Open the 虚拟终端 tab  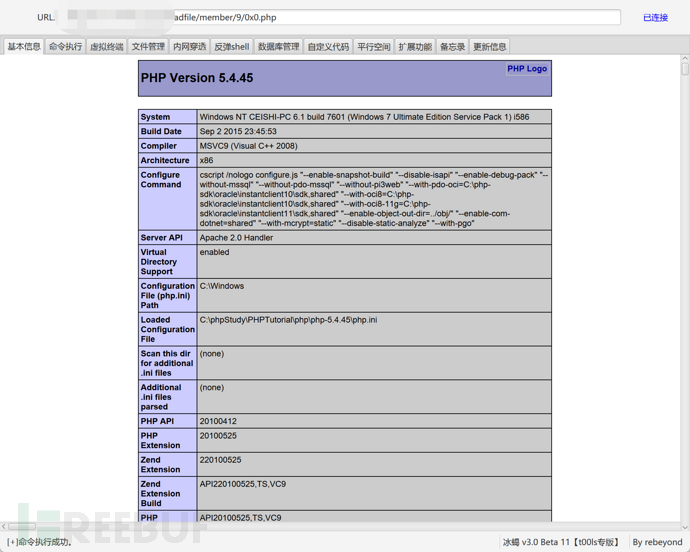point(107,47)
